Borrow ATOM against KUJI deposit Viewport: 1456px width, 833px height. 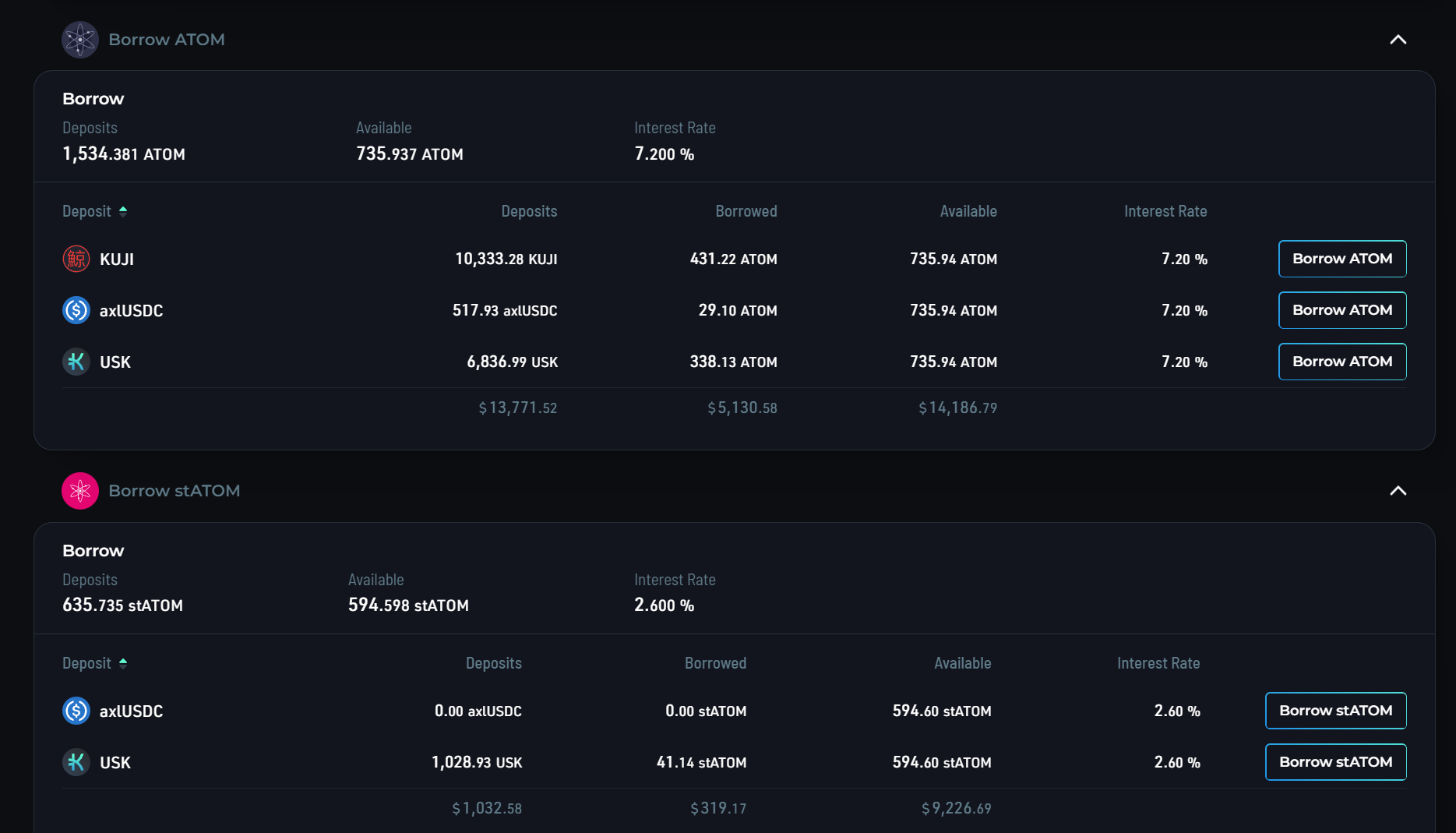pos(1341,259)
